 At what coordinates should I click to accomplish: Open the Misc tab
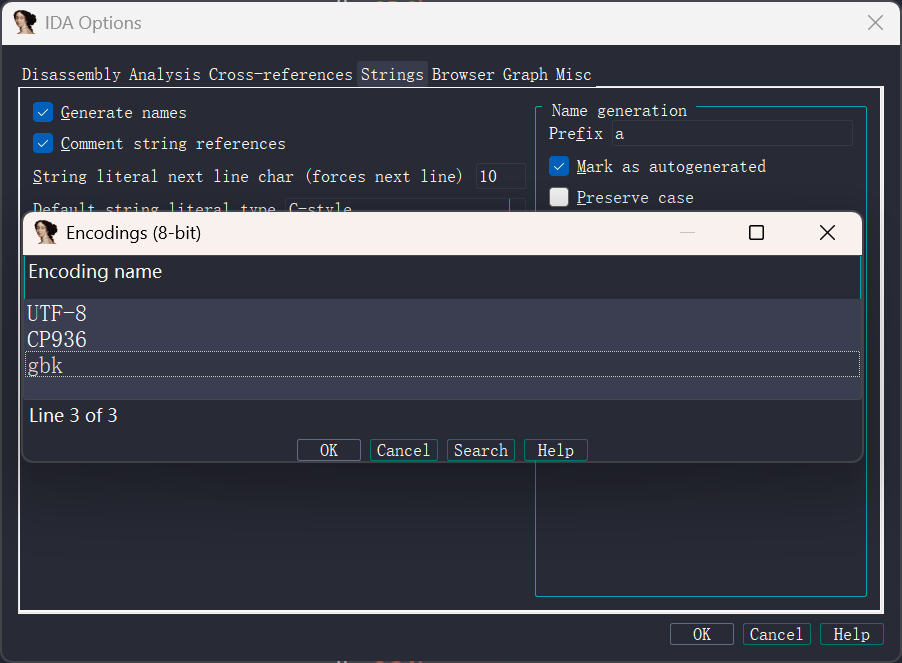[x=574, y=75]
